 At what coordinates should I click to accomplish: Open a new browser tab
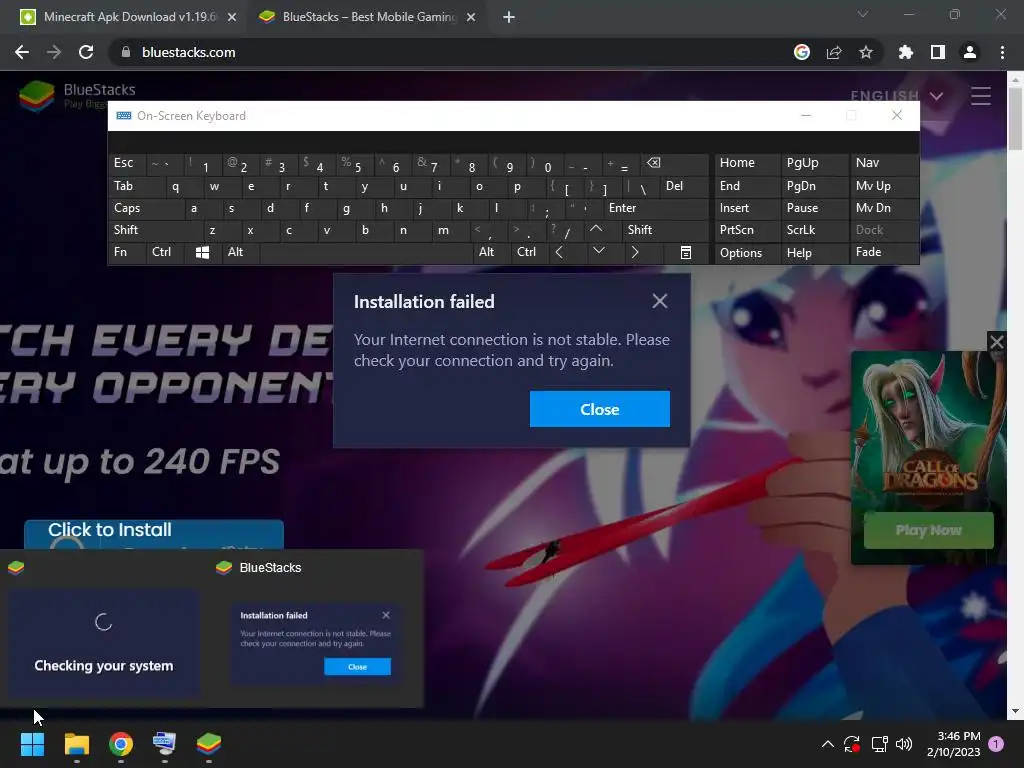[x=509, y=17]
